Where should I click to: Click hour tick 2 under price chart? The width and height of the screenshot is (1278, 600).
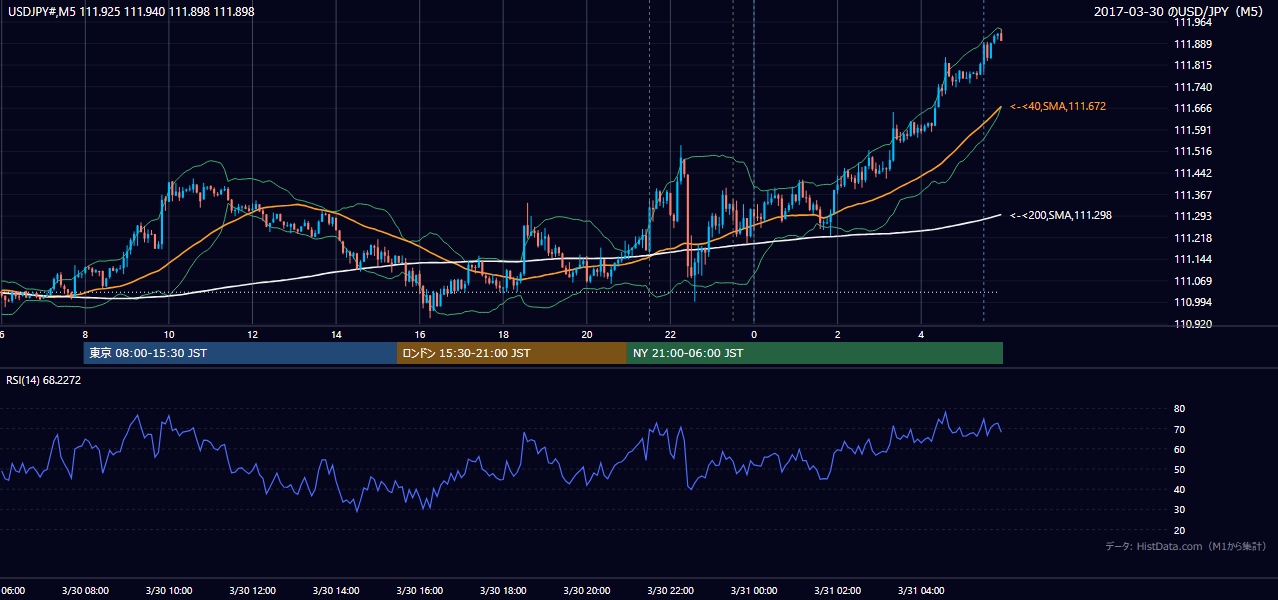pos(837,335)
